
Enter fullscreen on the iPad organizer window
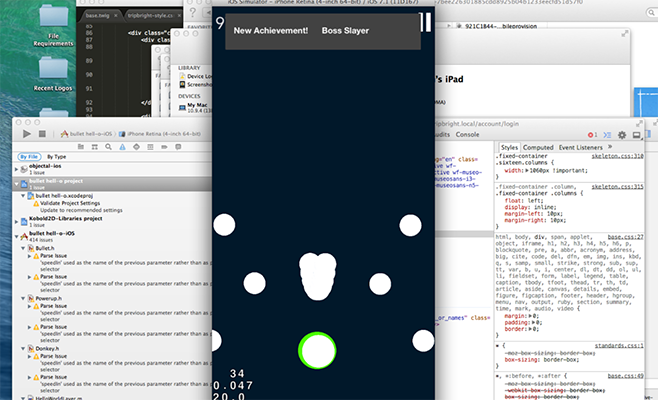[x=625, y=34]
